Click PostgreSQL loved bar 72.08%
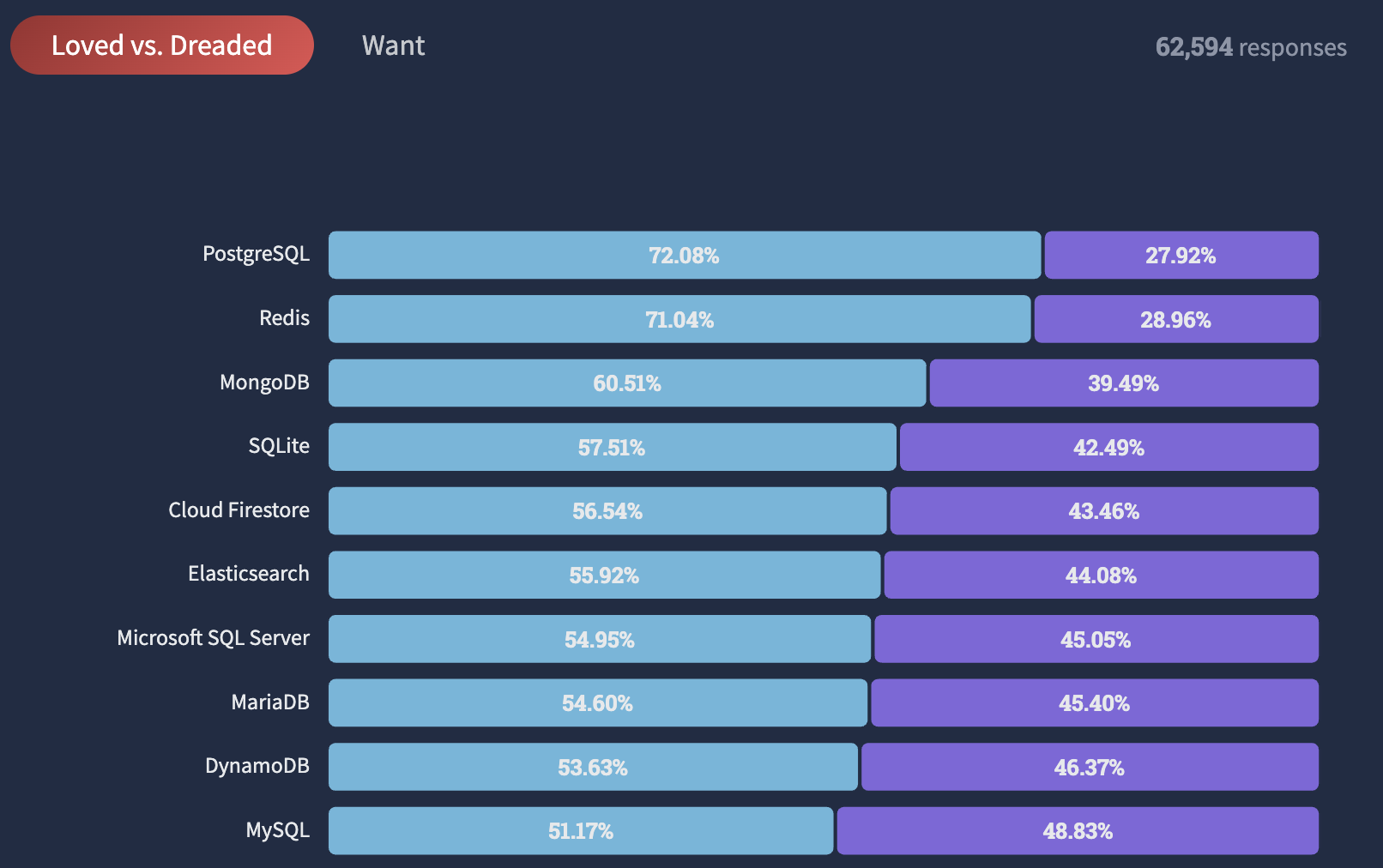 (x=685, y=255)
